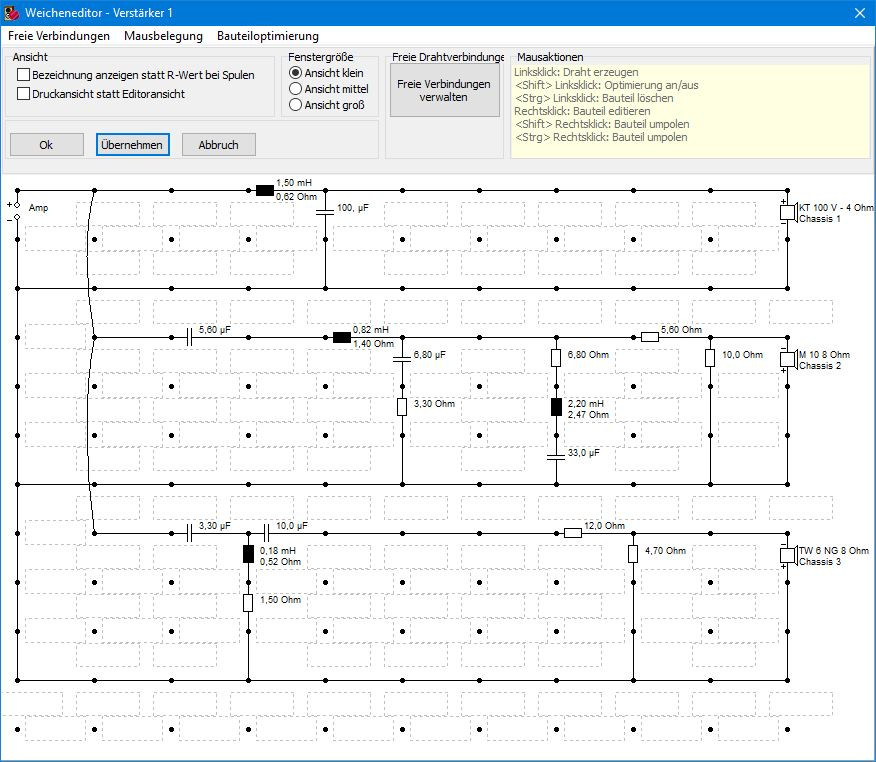Open the Freie Verbindungen menu
This screenshot has width=876, height=762.
point(59,36)
